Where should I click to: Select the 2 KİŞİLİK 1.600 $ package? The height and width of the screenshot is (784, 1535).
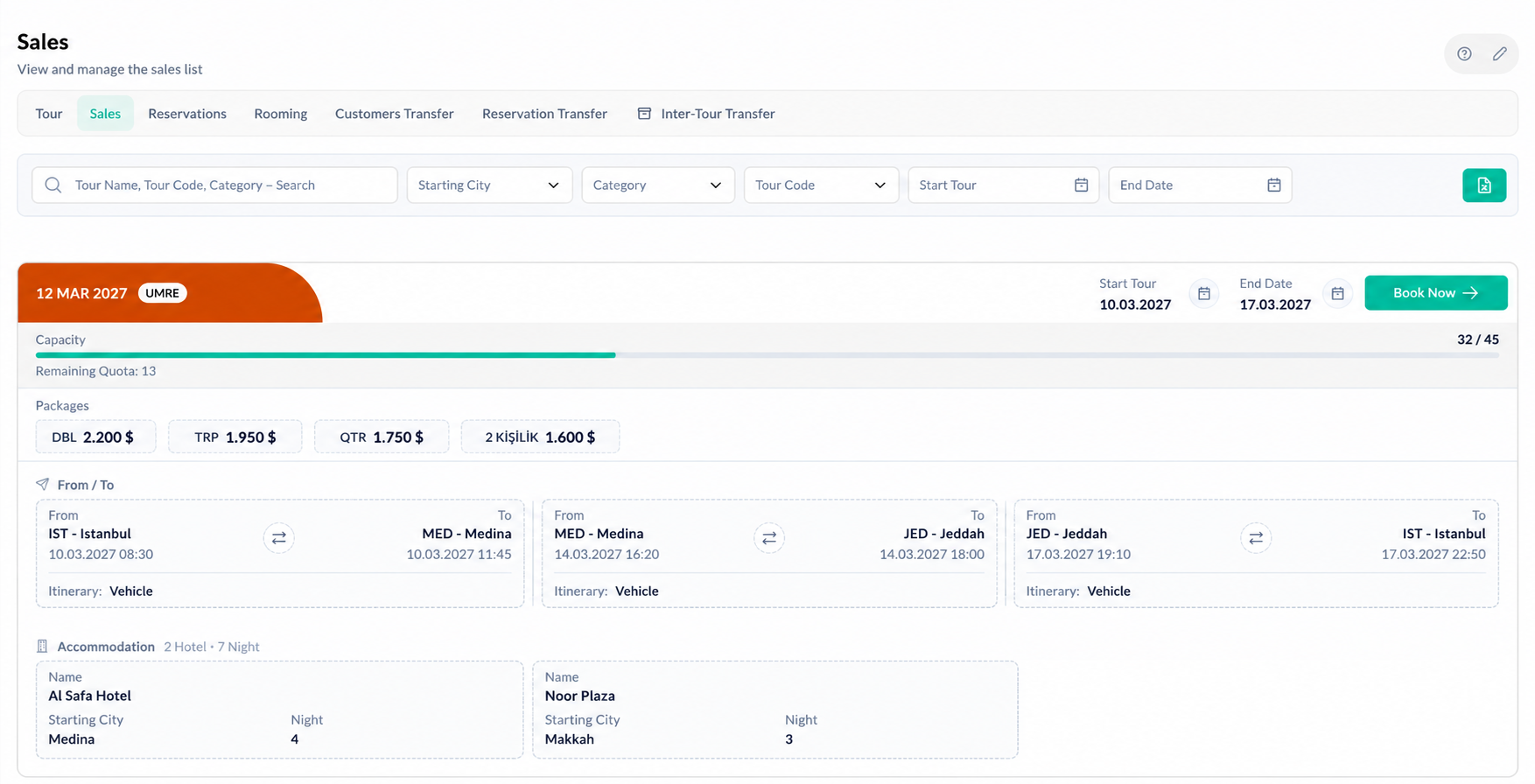[x=540, y=437]
